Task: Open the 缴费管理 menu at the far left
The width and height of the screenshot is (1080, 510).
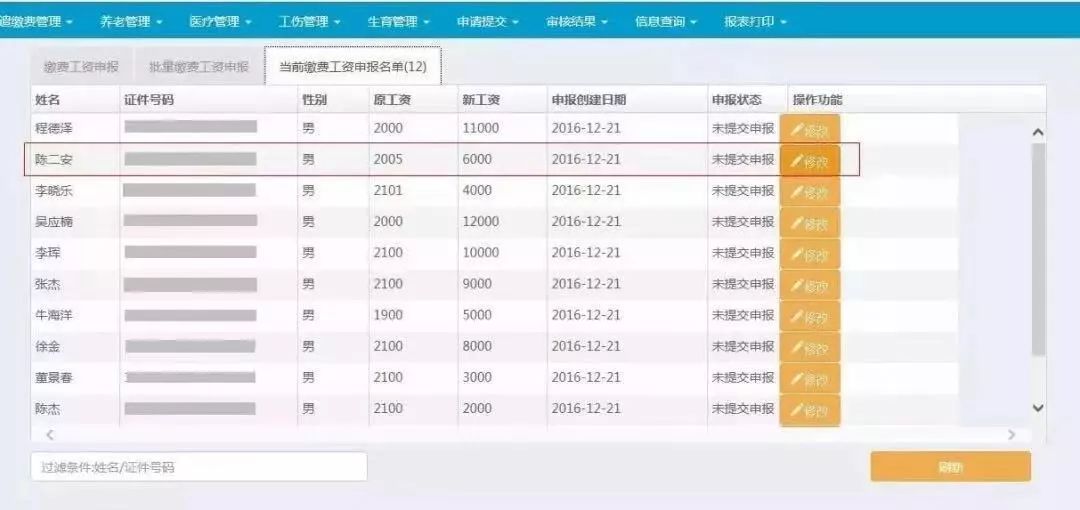Action: (x=37, y=22)
